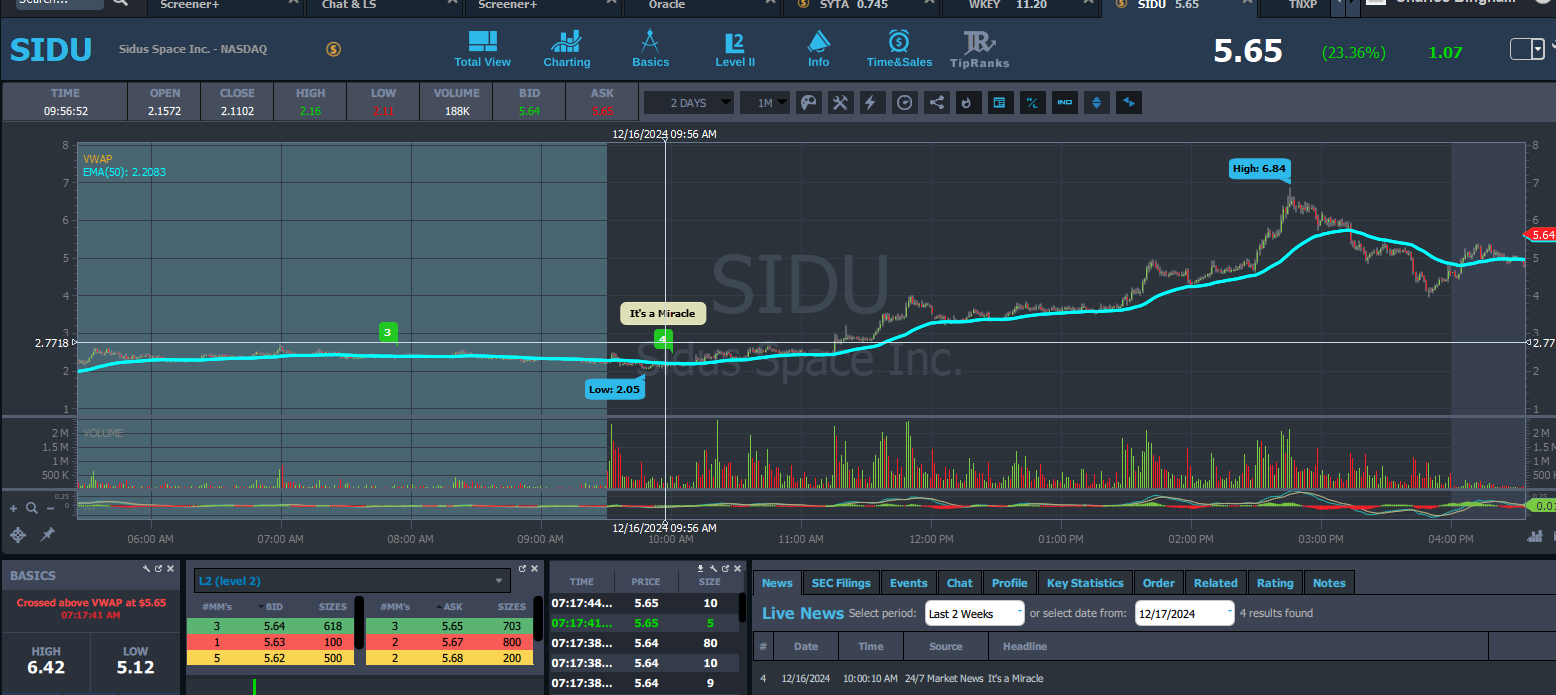
Task: Open the Last 2 Weeks period dropdown
Action: coord(975,613)
